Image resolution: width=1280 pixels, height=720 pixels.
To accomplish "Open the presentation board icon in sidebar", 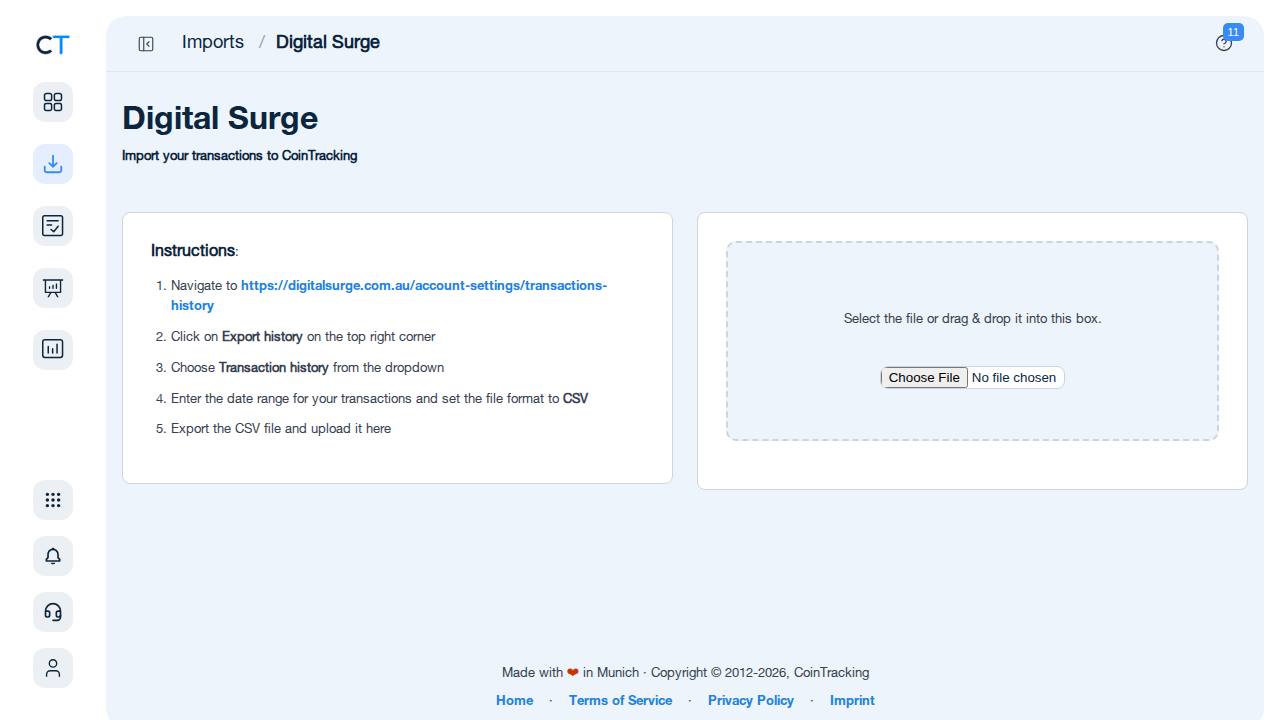I will tap(53, 288).
